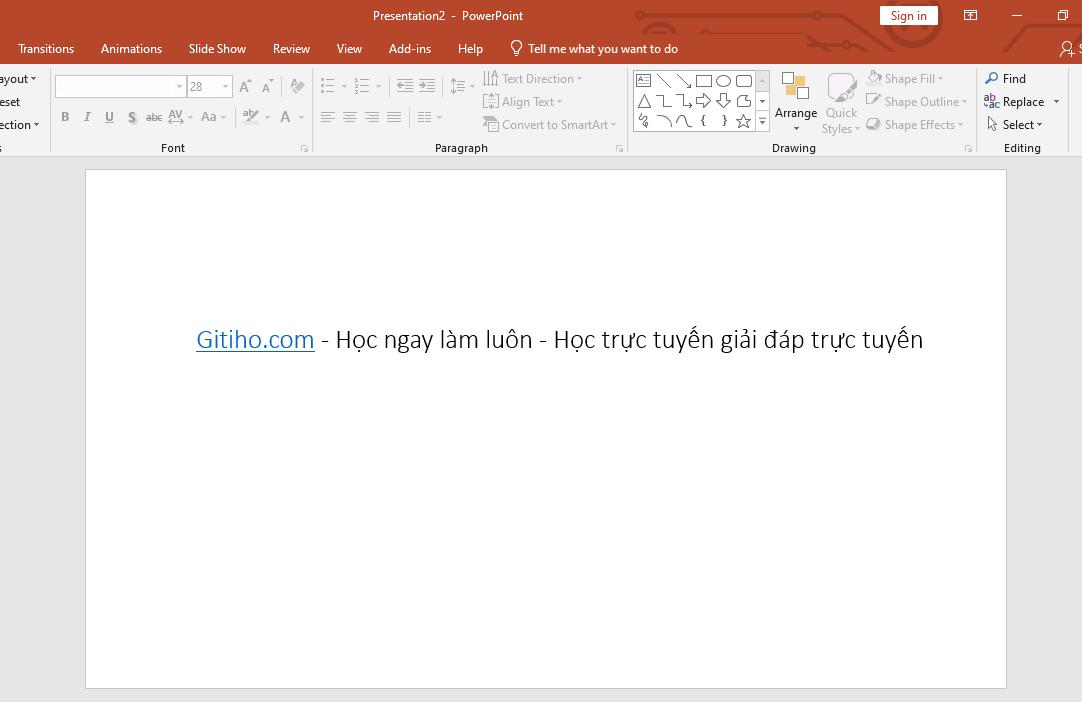Select the Text Box shape tool
This screenshot has width=1082, height=702.
point(643,80)
